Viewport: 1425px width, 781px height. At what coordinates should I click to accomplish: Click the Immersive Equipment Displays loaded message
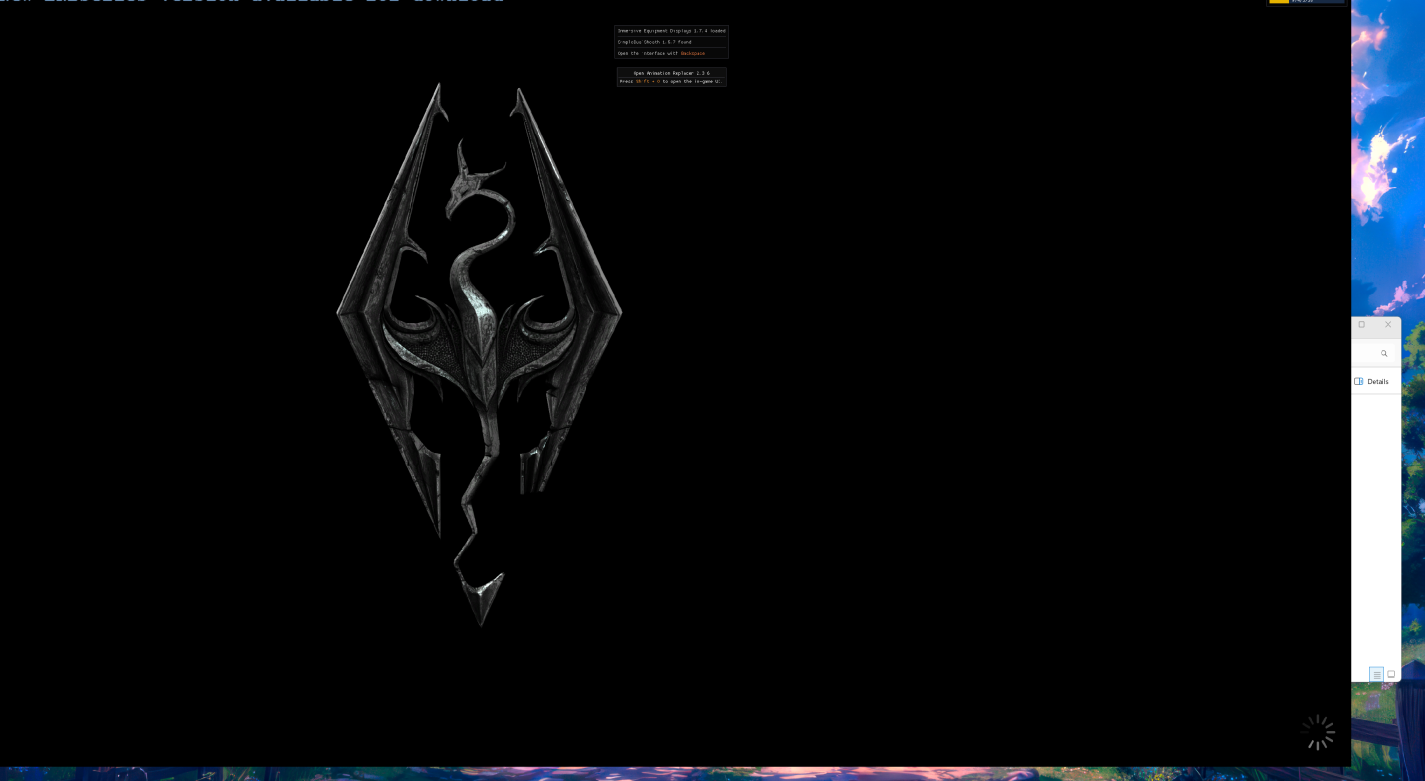(x=671, y=31)
